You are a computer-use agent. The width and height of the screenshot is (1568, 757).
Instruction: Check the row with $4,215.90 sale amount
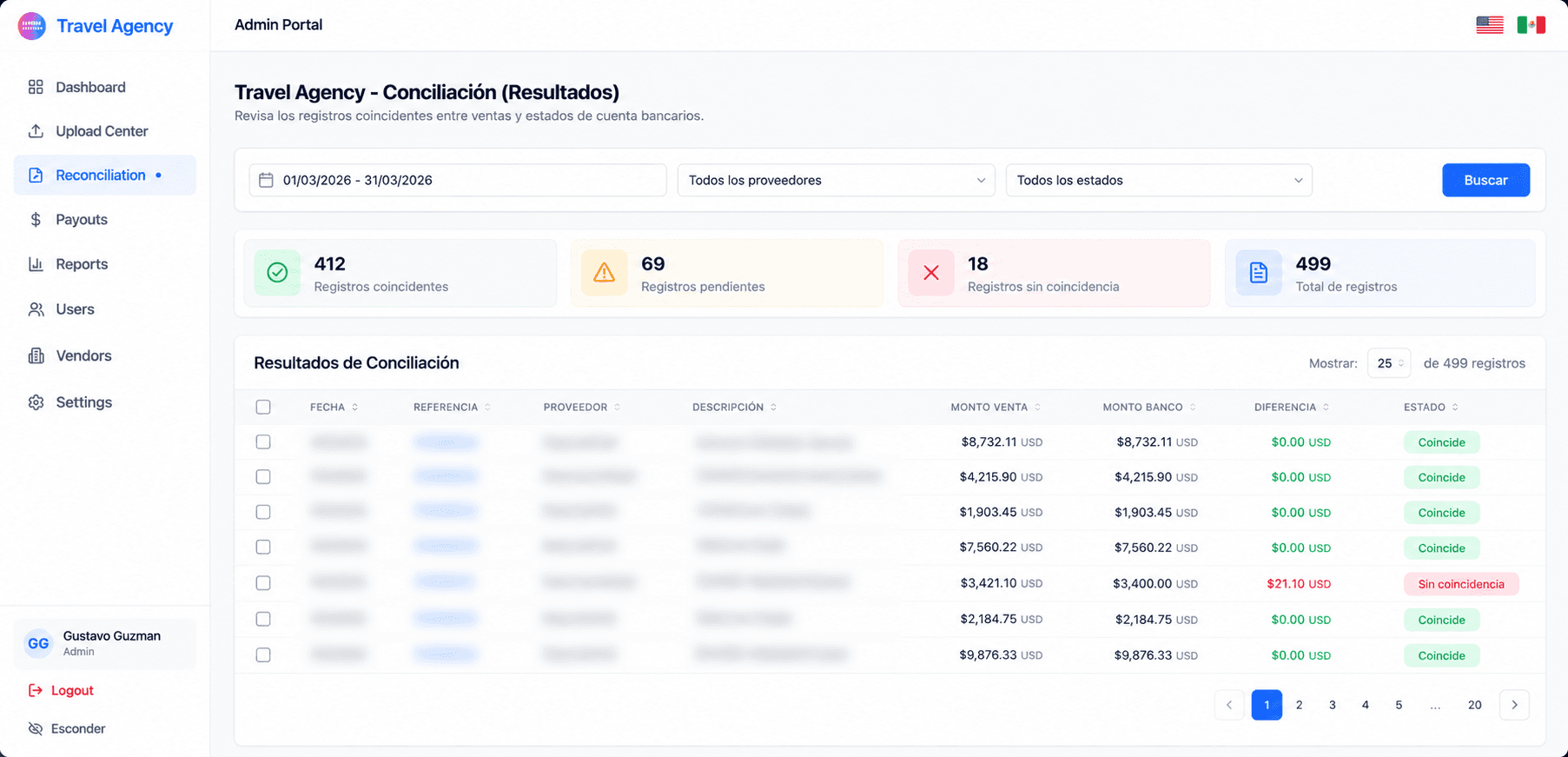coord(263,476)
